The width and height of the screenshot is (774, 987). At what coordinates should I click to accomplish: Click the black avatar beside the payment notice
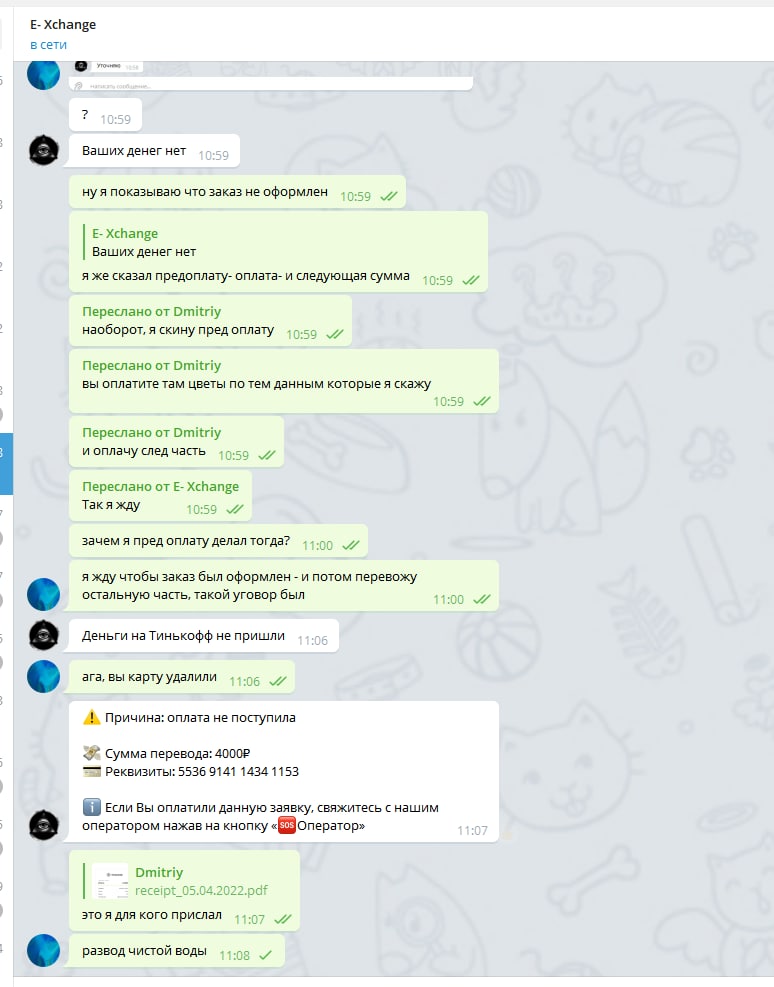(x=43, y=825)
